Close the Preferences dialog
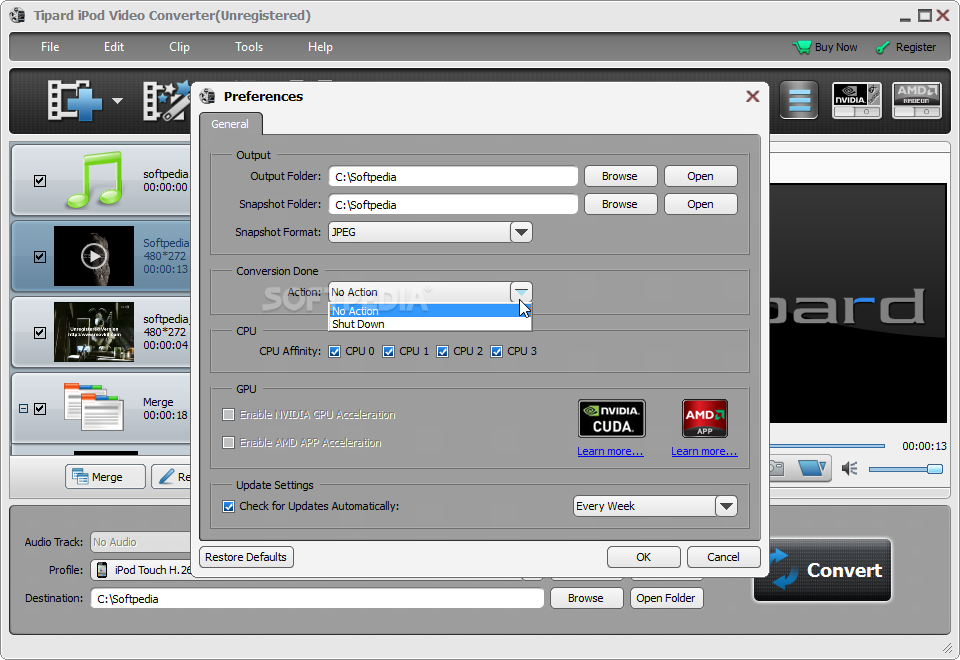 [x=752, y=96]
